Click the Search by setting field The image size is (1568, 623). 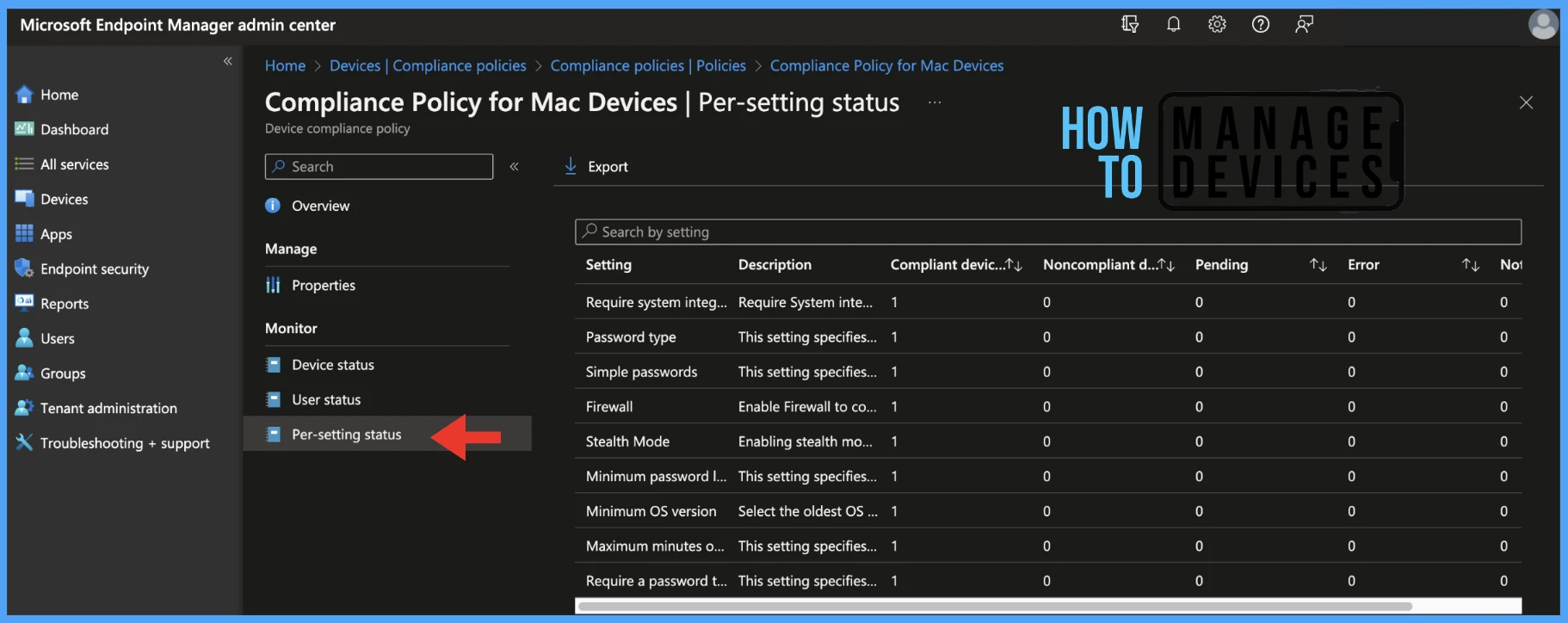pyautogui.click(x=1048, y=231)
